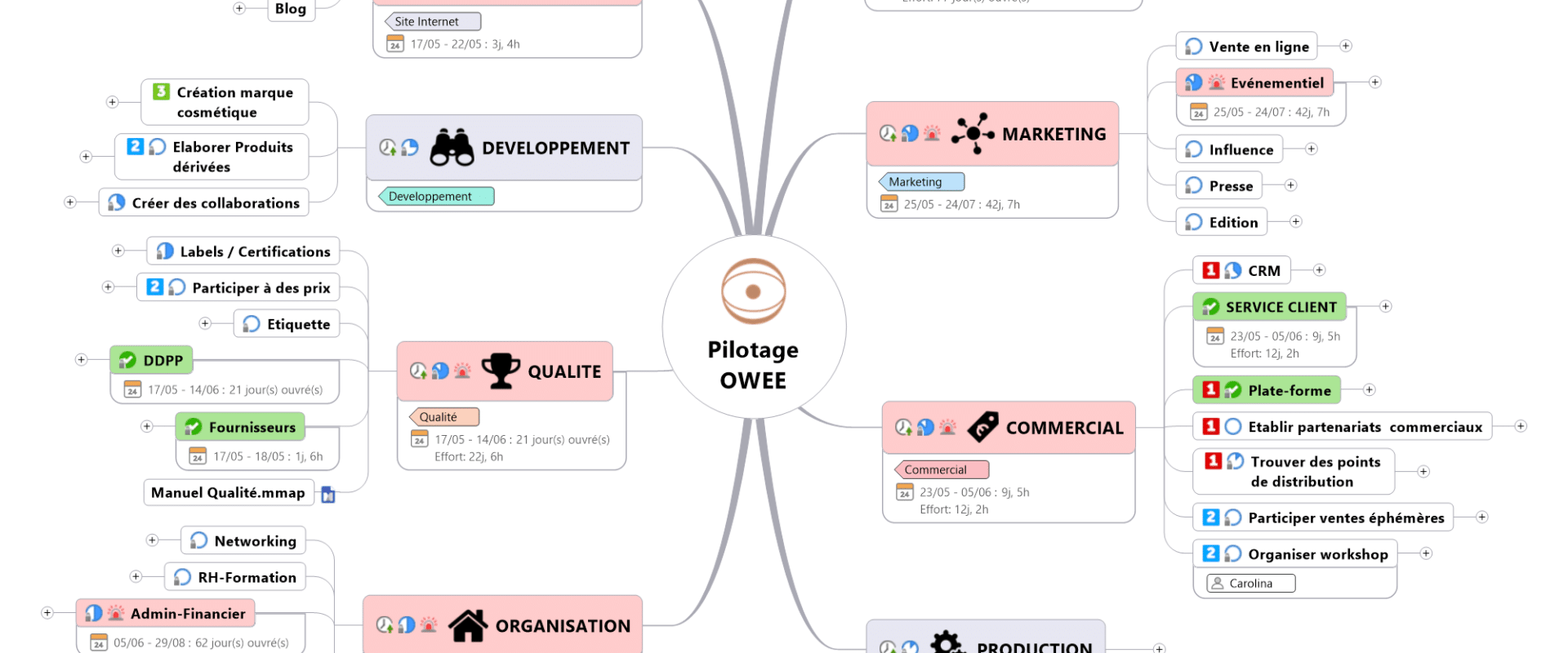Expand the Networking topic
The height and width of the screenshot is (653, 1568).
[152, 540]
